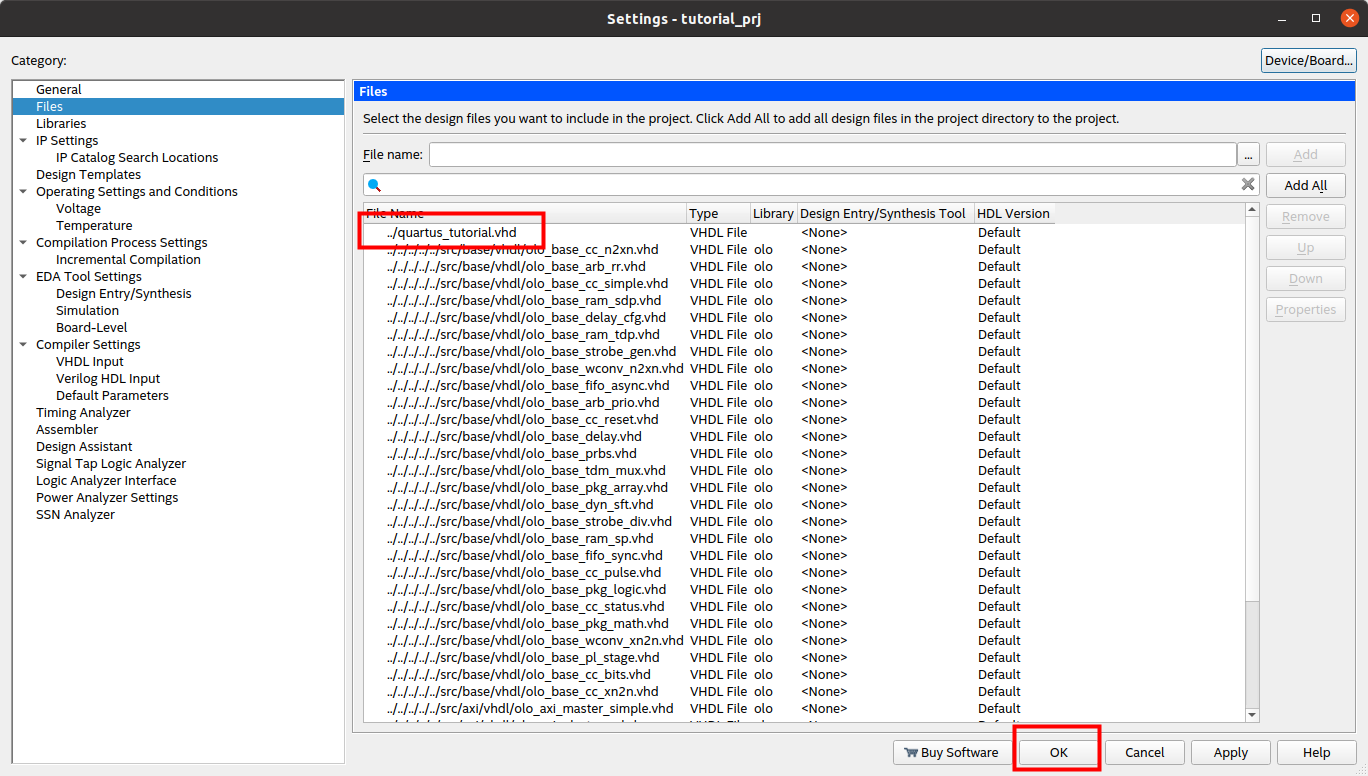
Task: Select Signal Tap Logic Analyzer
Action: point(111,463)
